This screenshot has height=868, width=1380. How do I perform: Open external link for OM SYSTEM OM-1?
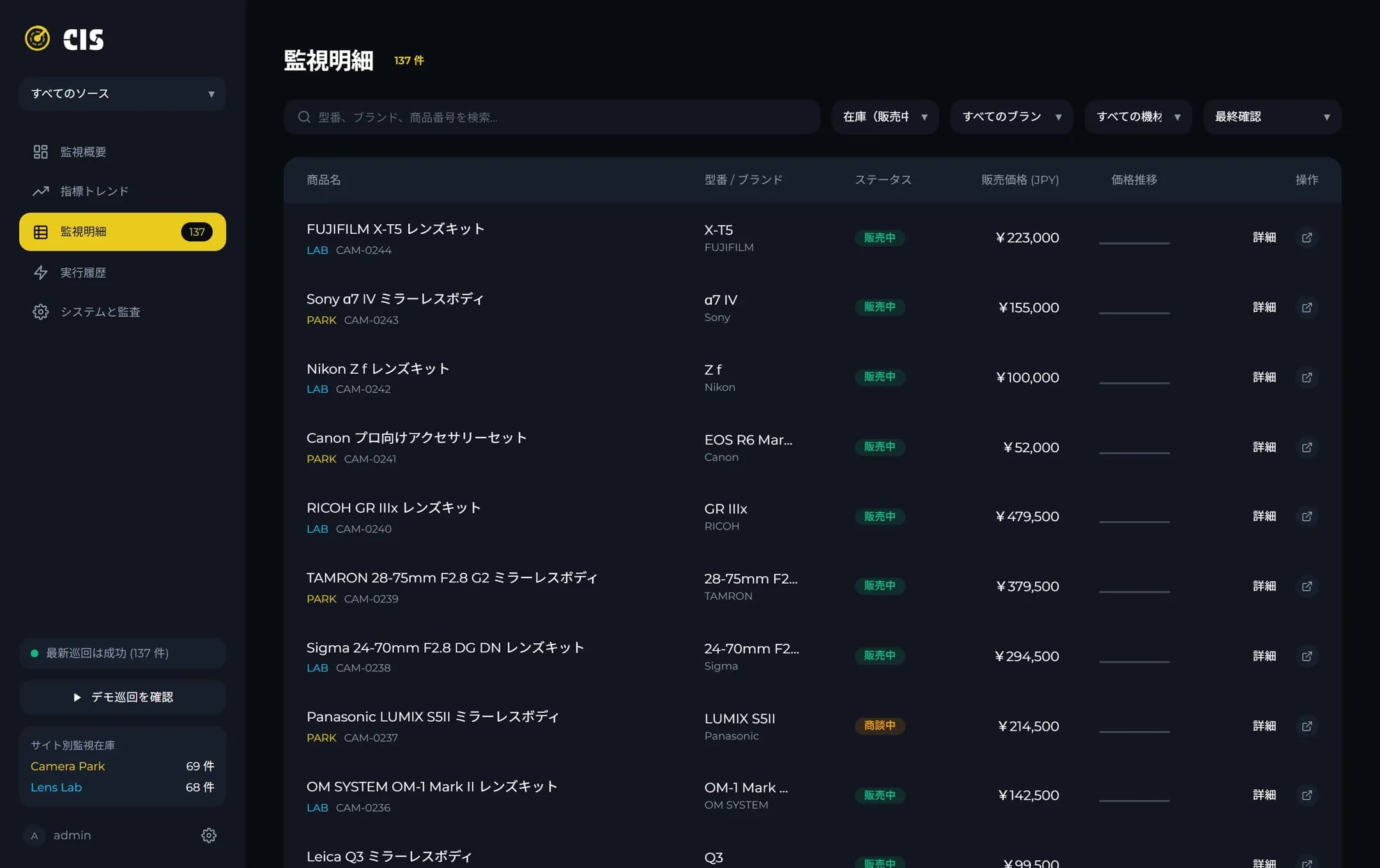point(1307,795)
